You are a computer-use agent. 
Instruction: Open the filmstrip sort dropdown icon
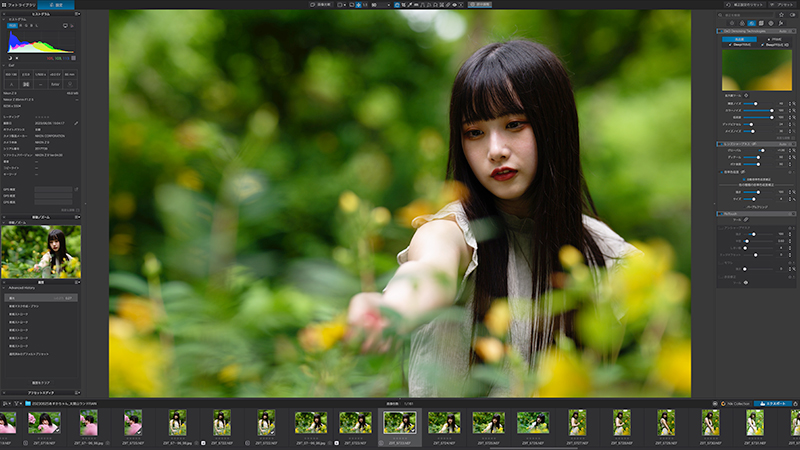click(x=7, y=404)
